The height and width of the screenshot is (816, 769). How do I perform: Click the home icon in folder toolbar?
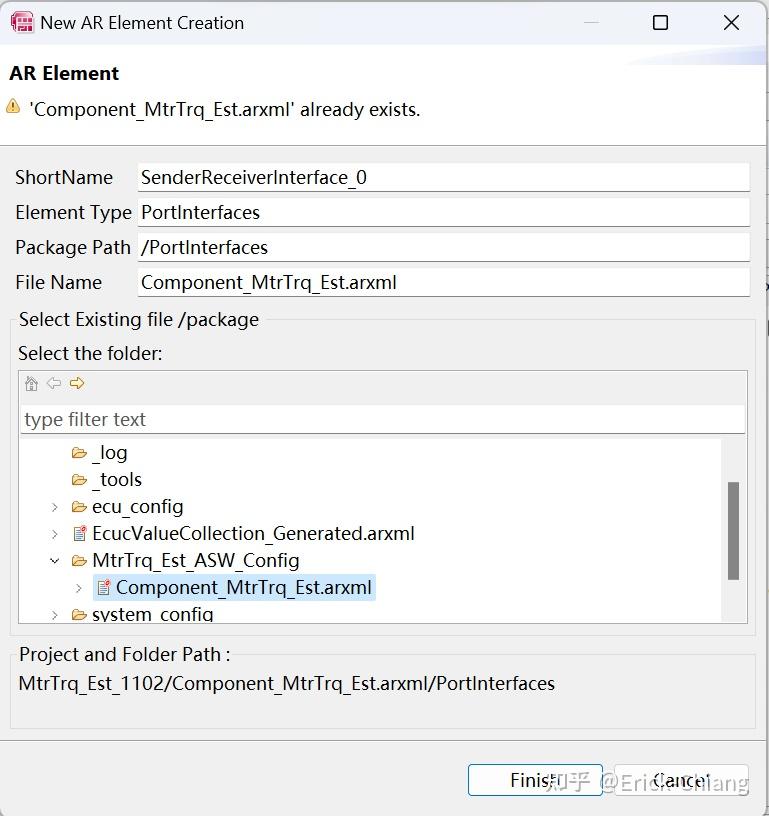point(31,384)
